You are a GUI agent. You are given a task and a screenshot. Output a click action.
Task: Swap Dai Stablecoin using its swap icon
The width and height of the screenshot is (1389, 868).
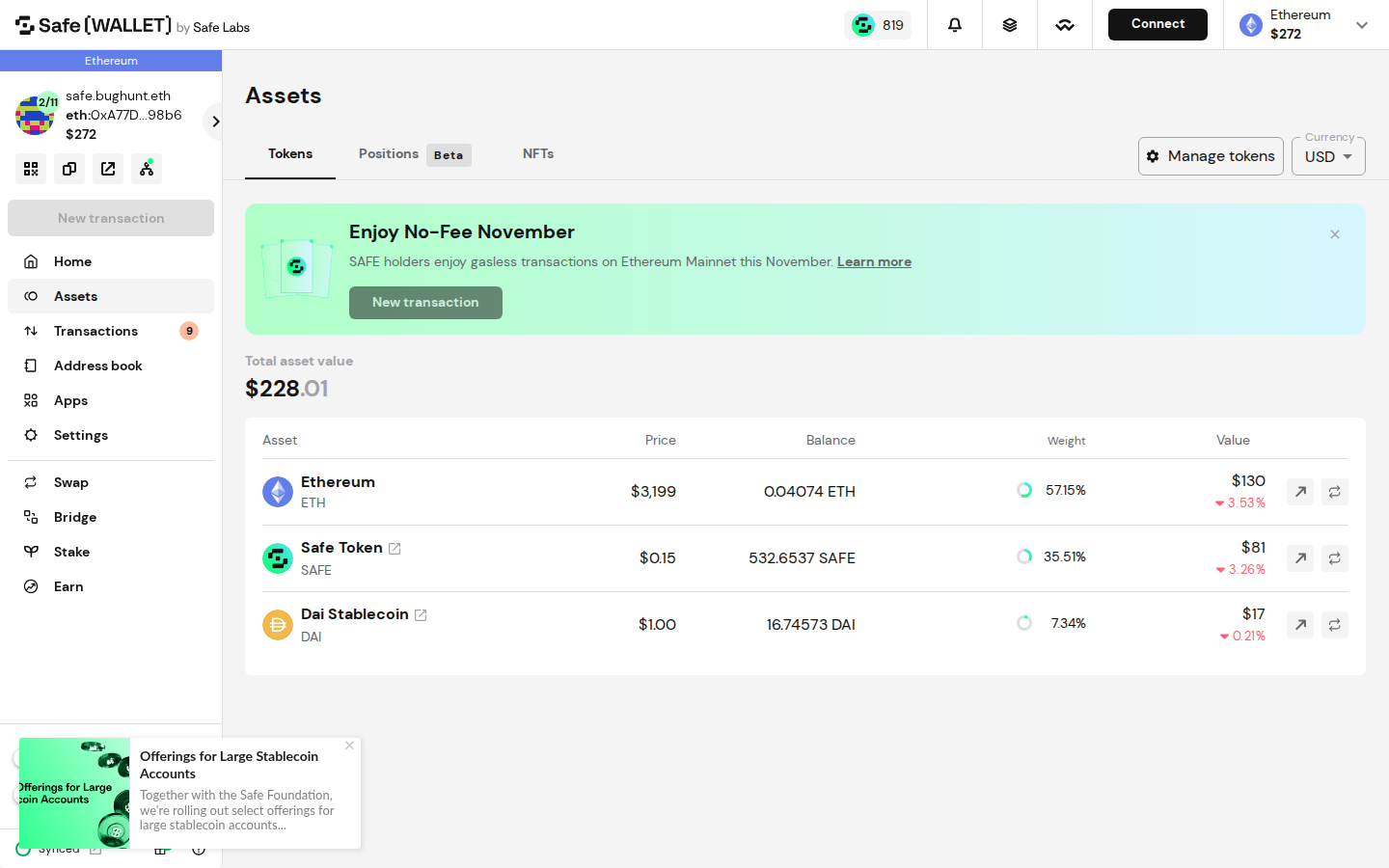[x=1335, y=625]
